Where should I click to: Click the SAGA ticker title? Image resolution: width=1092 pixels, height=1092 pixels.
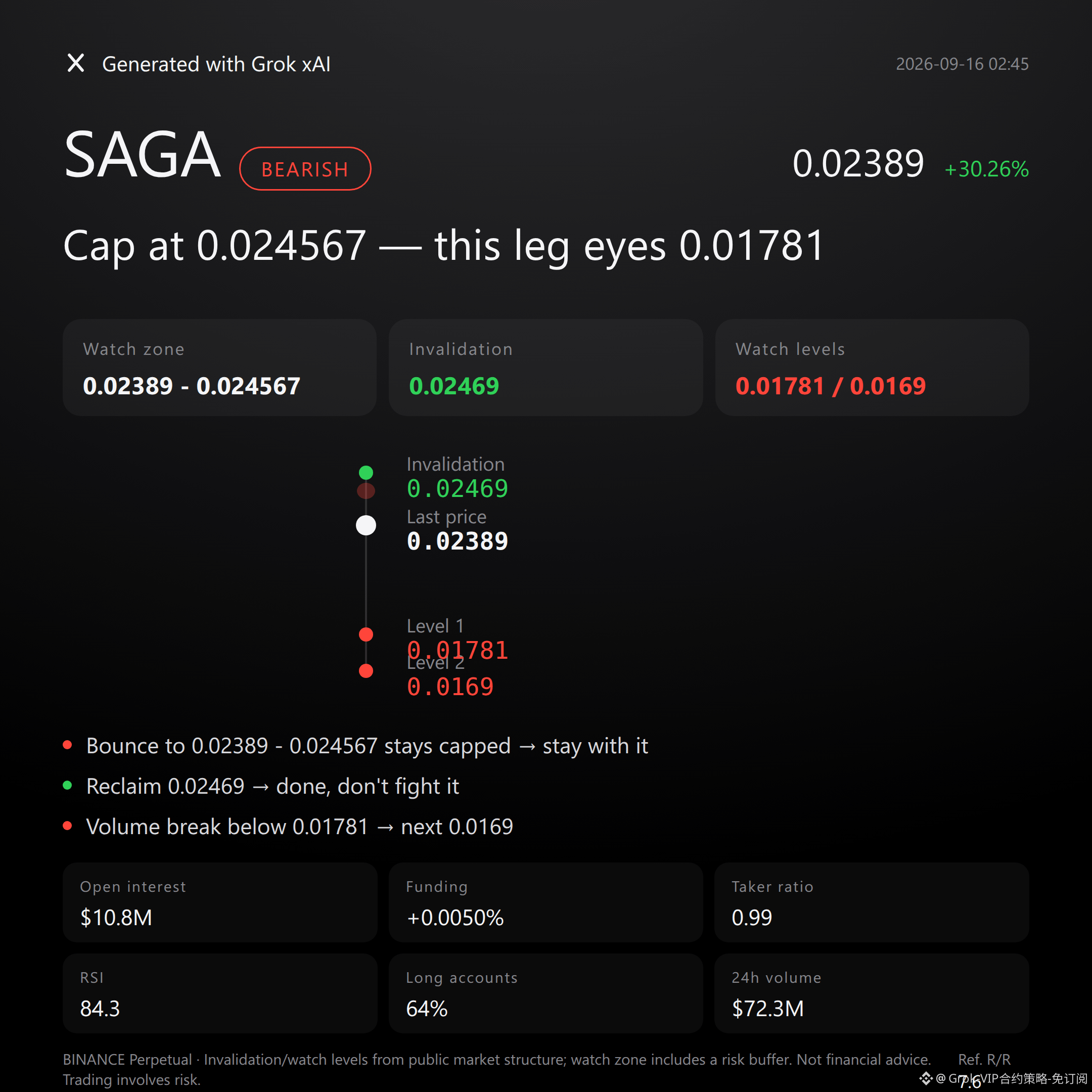click(x=142, y=155)
